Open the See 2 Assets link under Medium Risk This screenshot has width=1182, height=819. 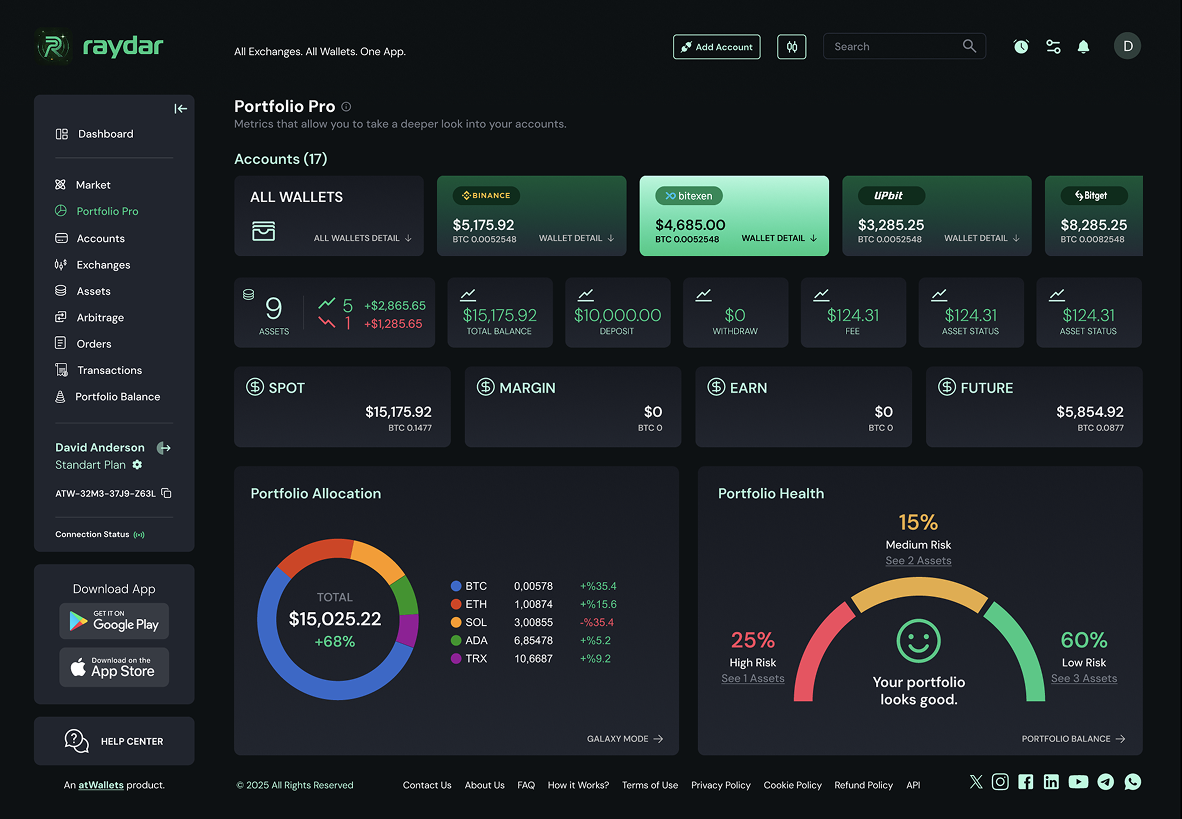click(918, 561)
